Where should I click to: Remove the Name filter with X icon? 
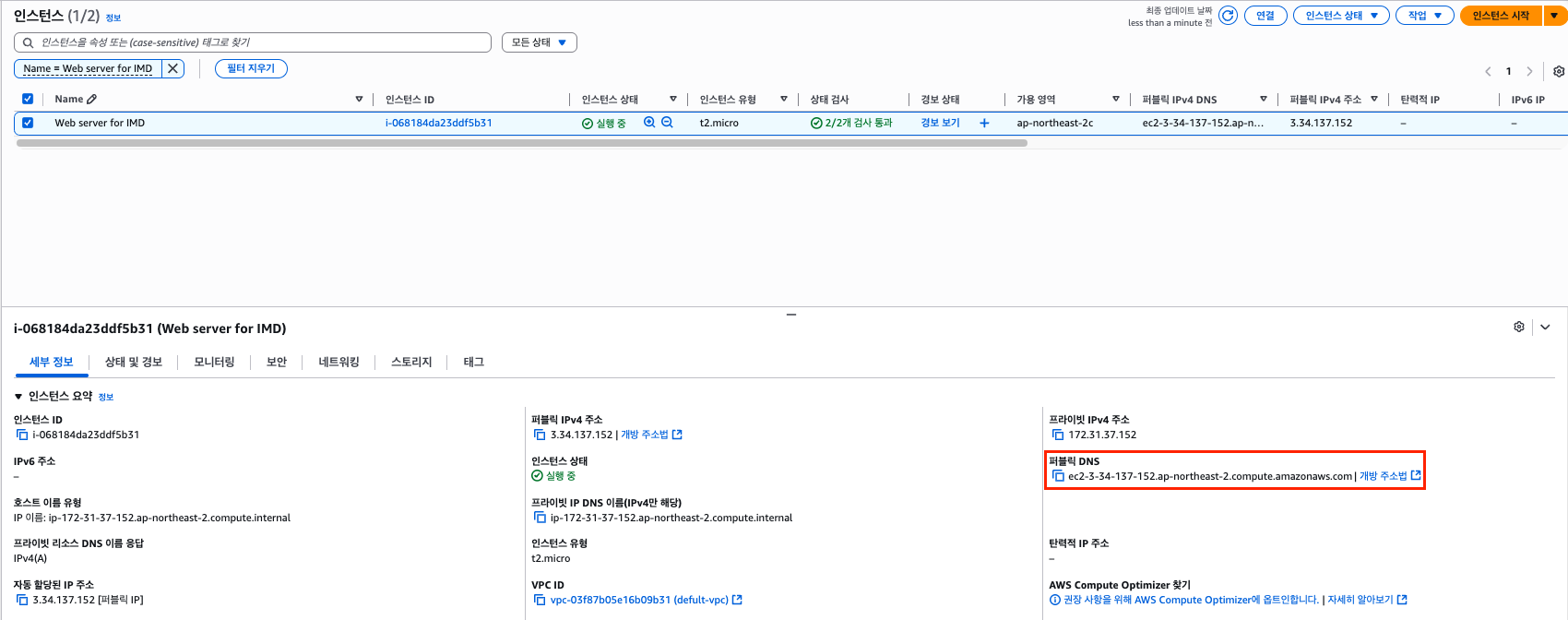[172, 68]
